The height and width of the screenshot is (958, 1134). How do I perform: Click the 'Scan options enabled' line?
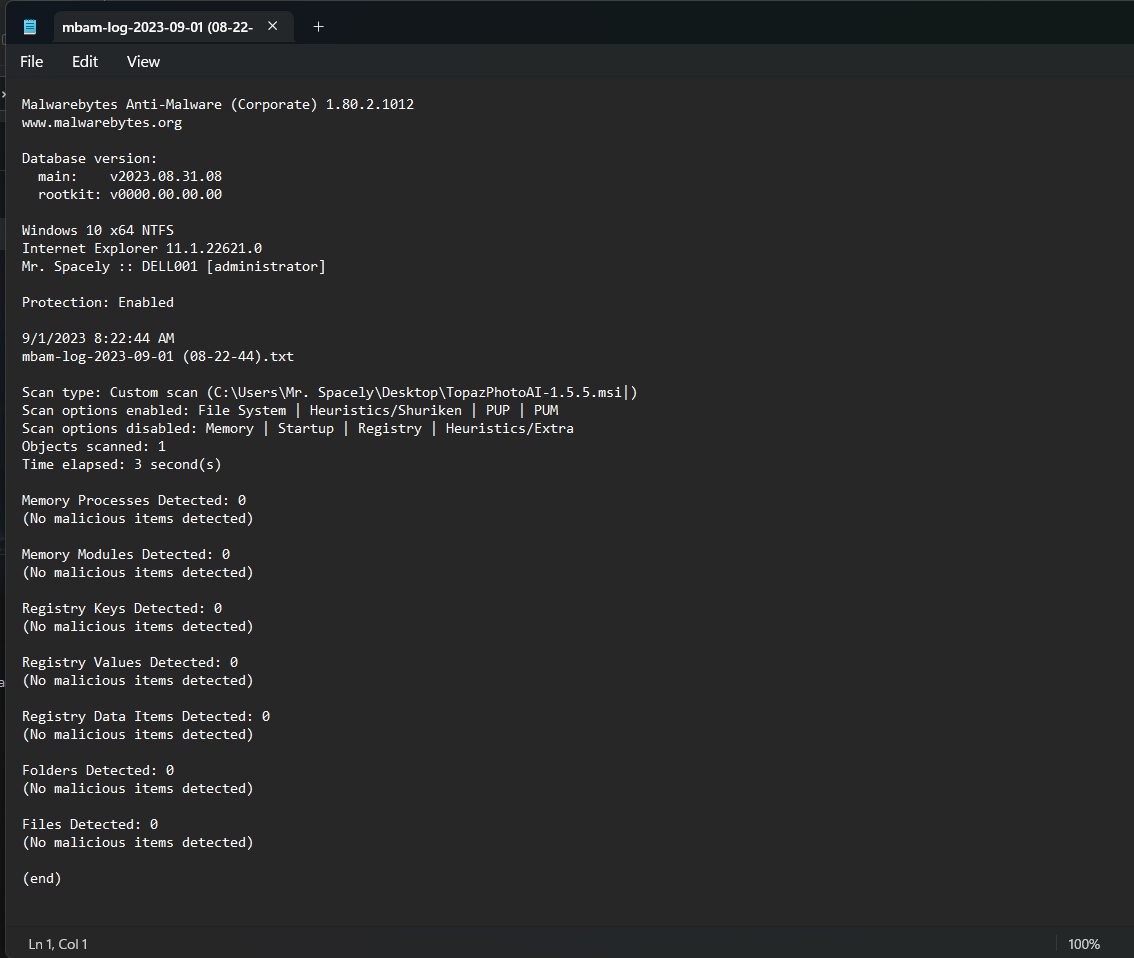290,411
